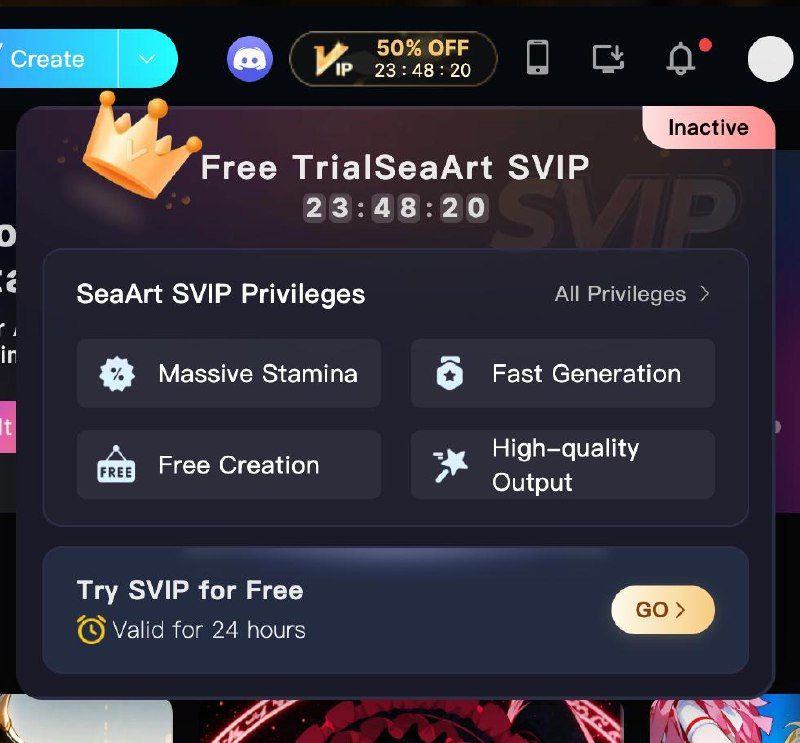Click the golden crown icon

tap(139, 146)
